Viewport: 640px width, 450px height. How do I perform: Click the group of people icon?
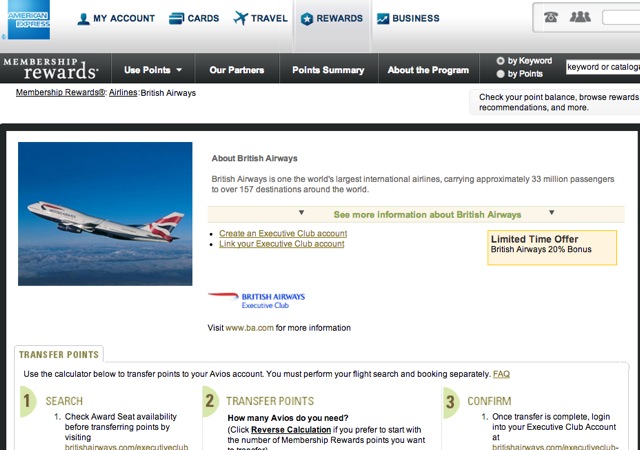(580, 17)
